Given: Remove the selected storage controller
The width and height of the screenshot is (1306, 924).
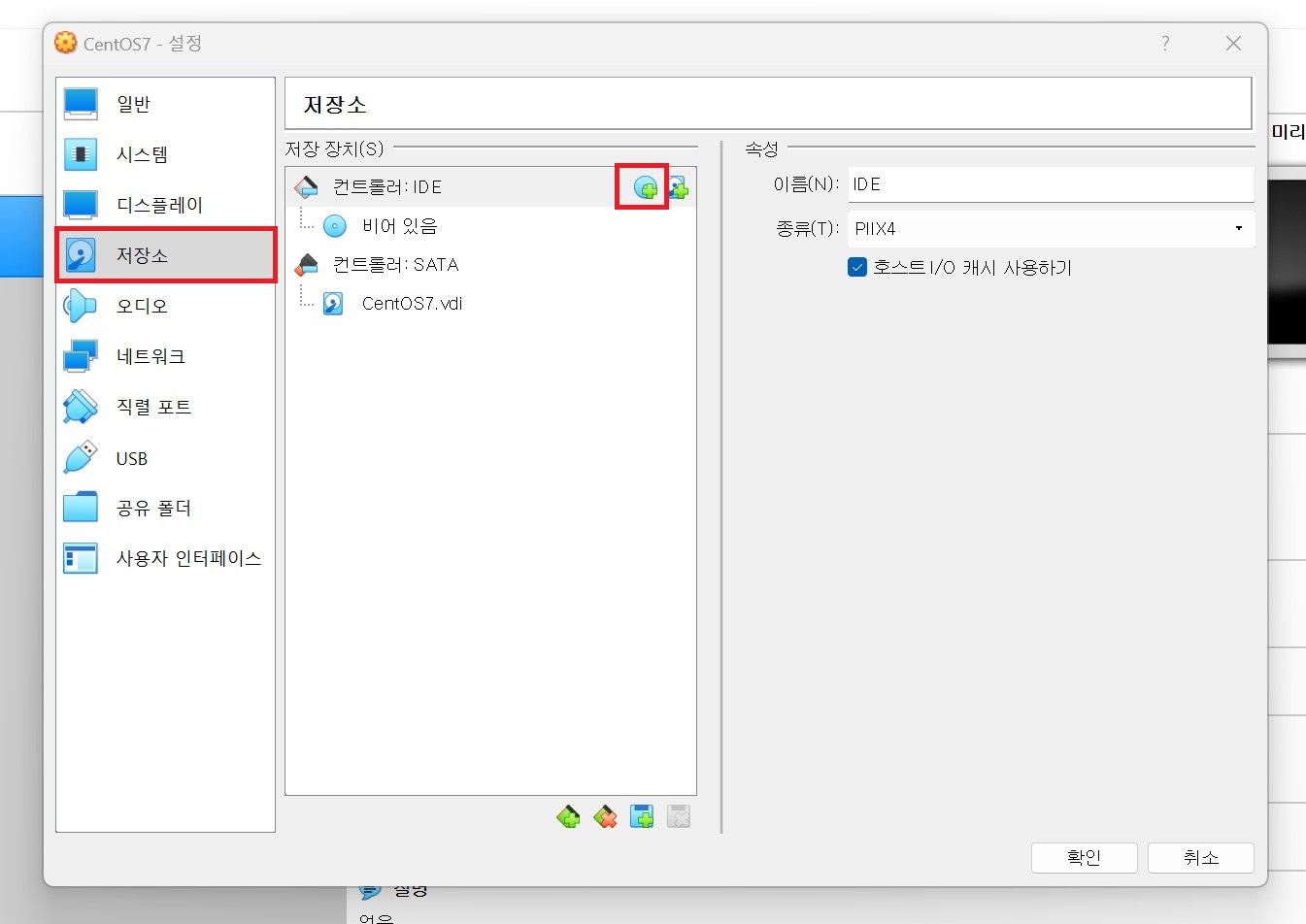Looking at the screenshot, I should (x=605, y=817).
